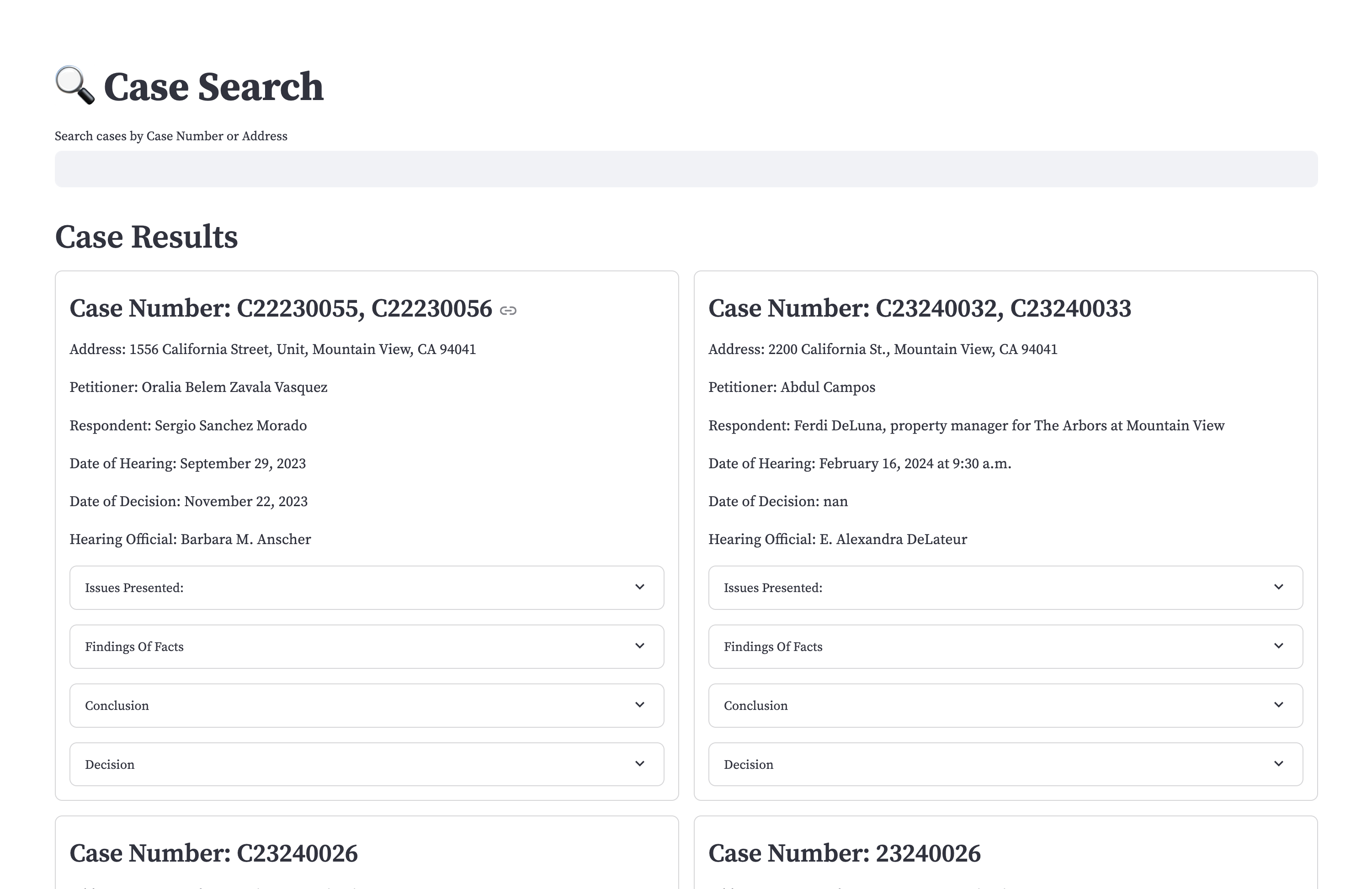The height and width of the screenshot is (889, 1372).
Task: Click chevron arrow on C22230055 Decision row
Action: click(639, 763)
